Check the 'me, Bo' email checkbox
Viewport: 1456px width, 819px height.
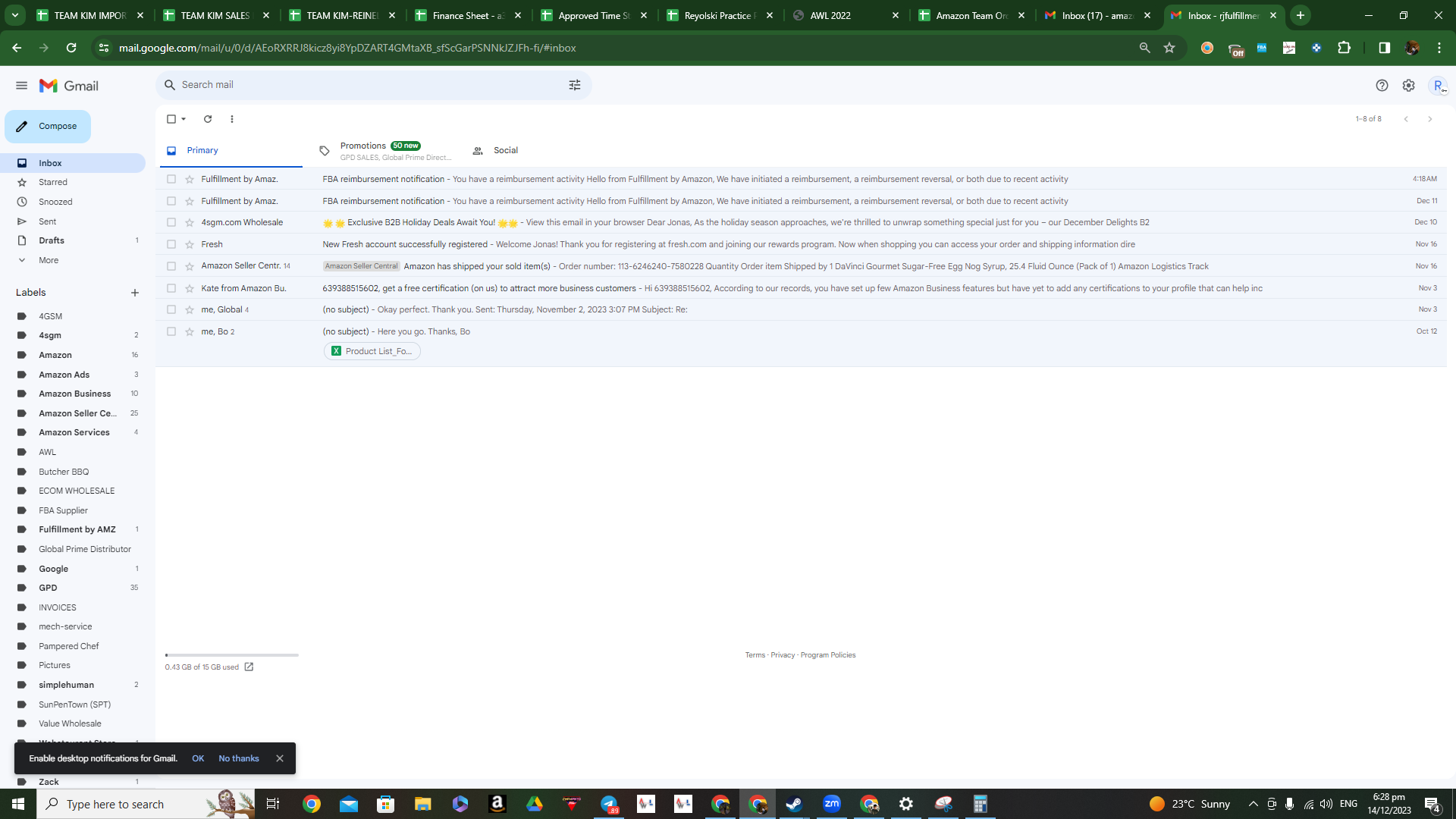click(x=171, y=331)
